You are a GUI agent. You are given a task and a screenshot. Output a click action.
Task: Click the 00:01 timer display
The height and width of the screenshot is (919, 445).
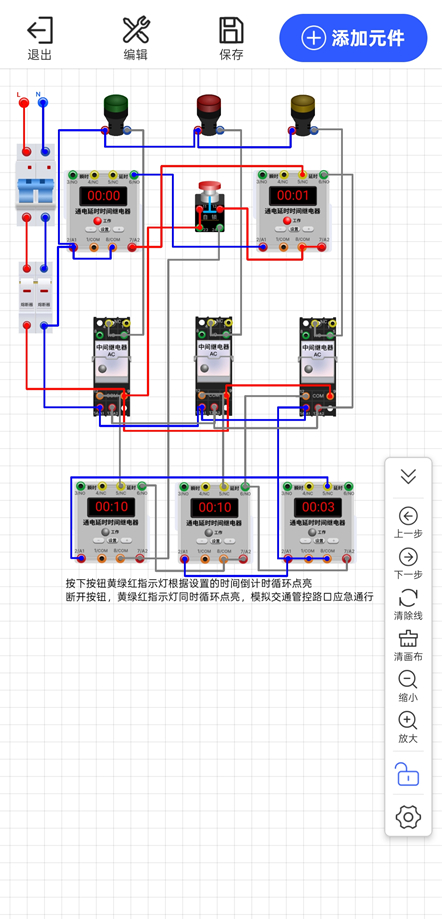tap(293, 195)
